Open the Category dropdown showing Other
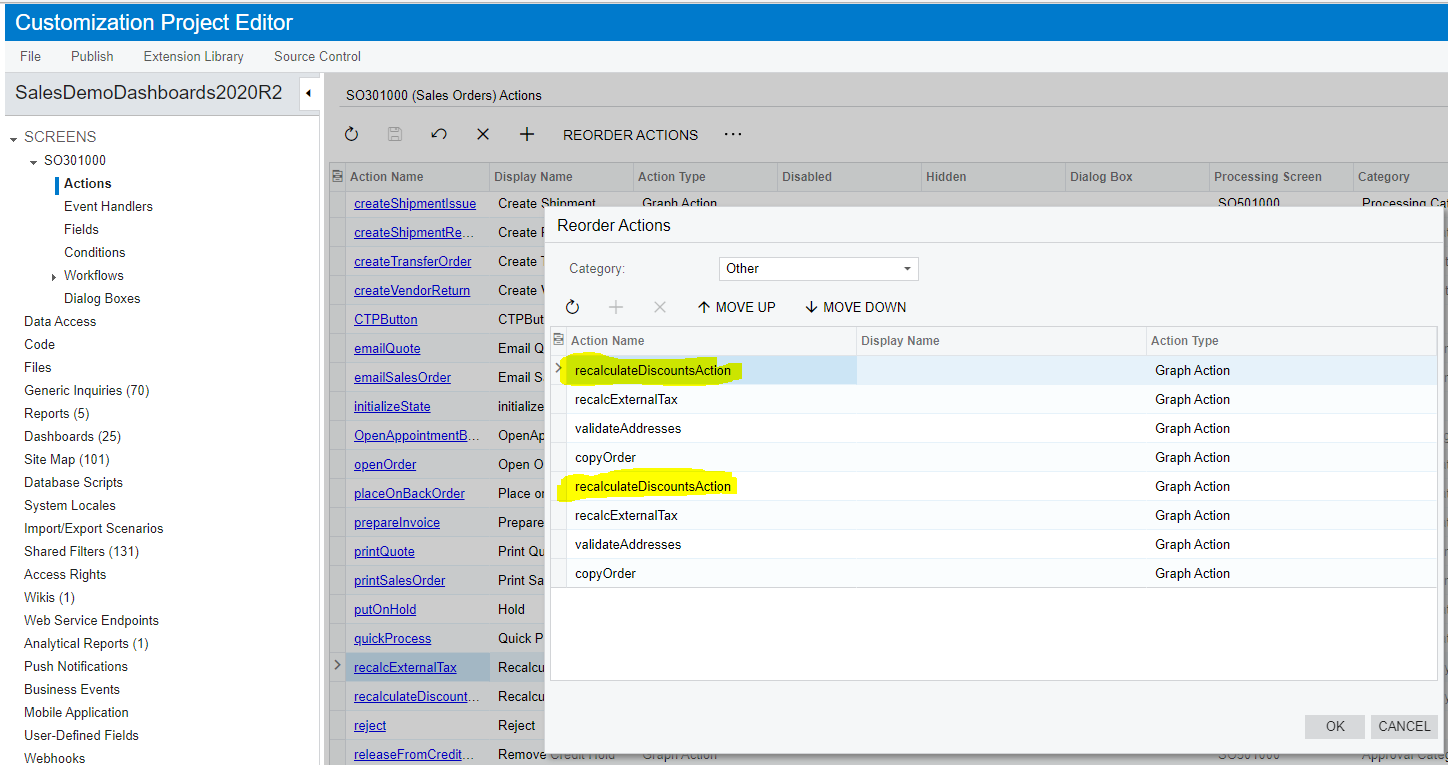The image size is (1448, 765). tap(818, 268)
